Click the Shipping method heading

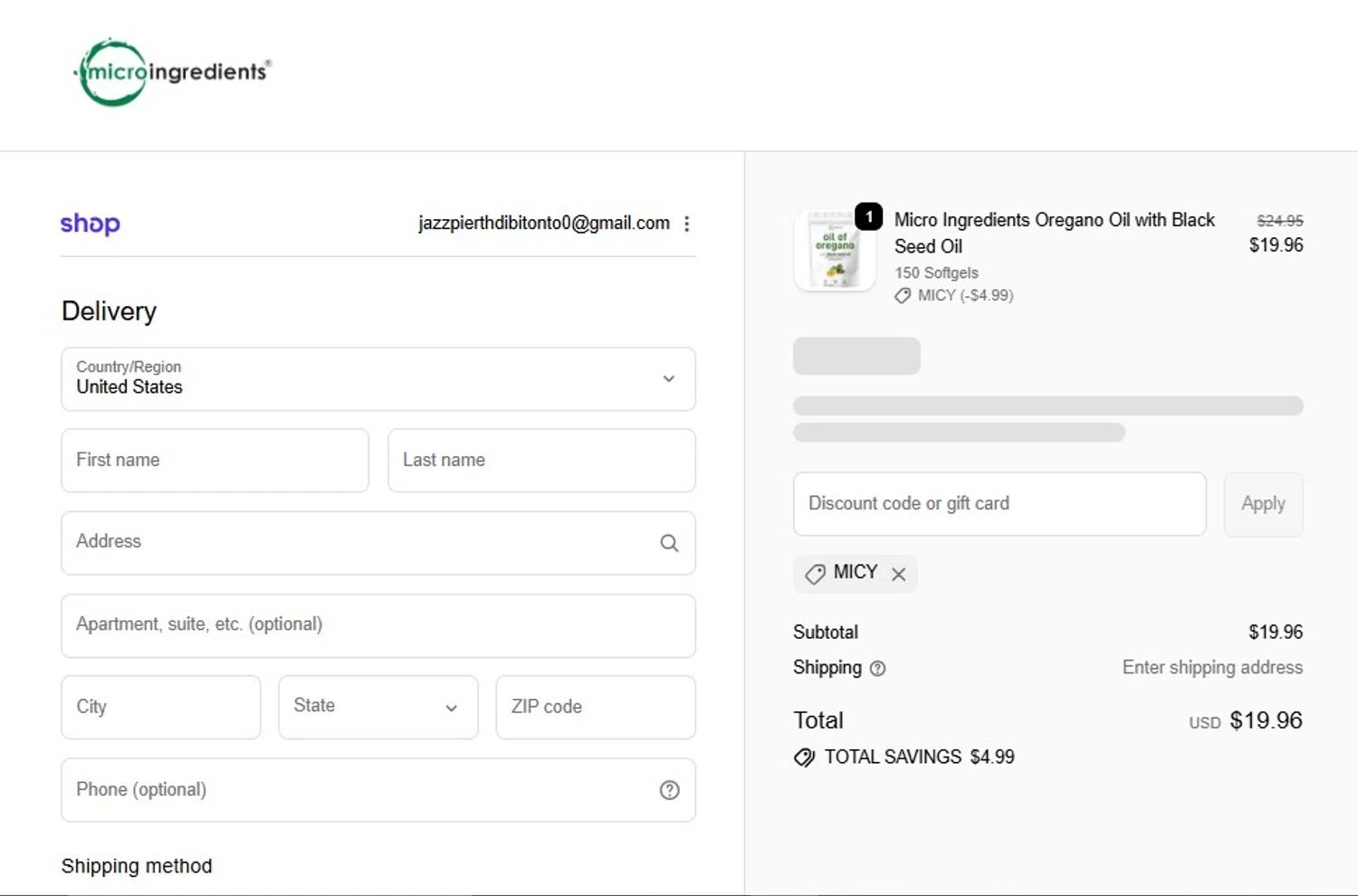pos(137,866)
